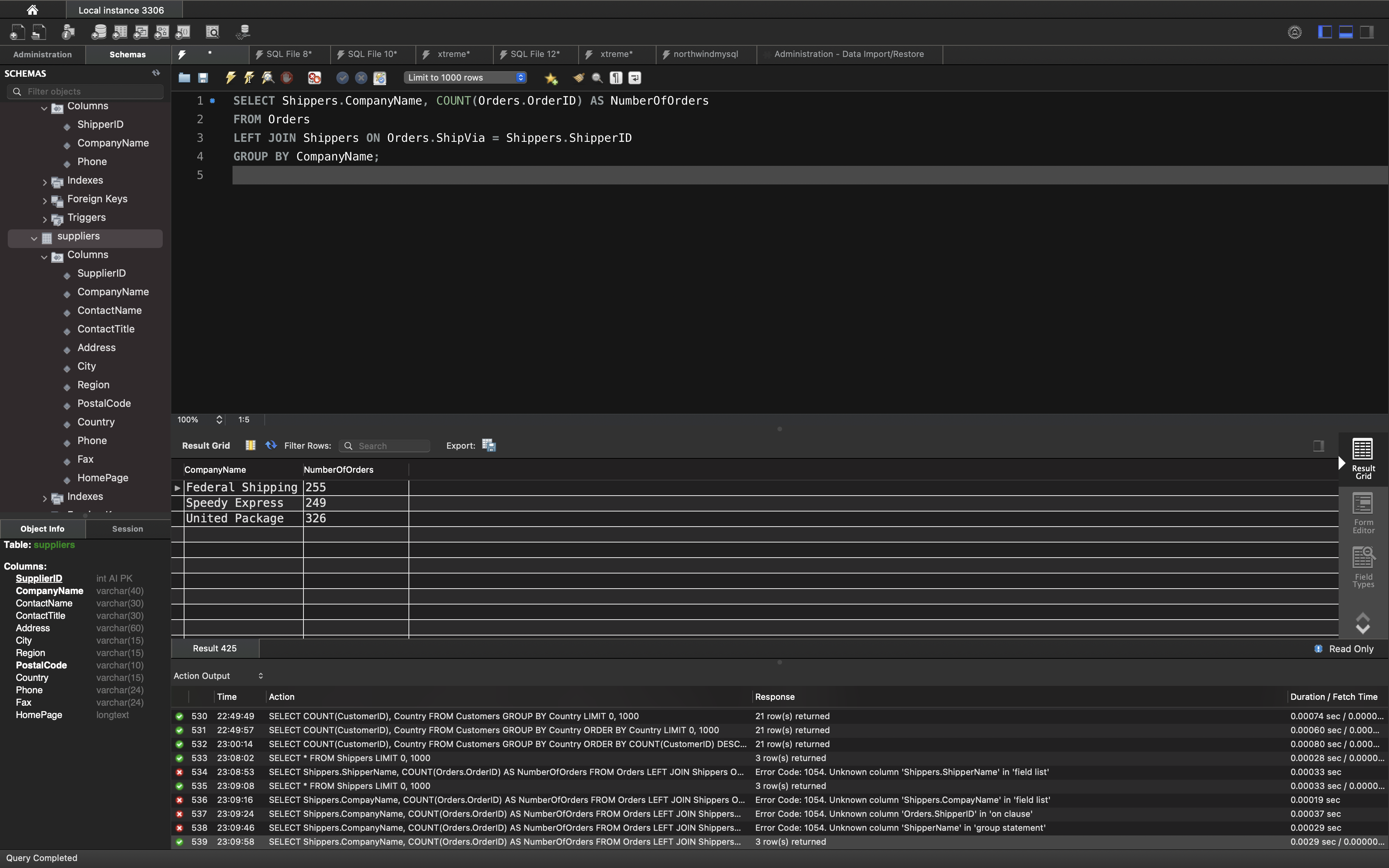The height and width of the screenshot is (868, 1389).
Task: Collapse the suppliers table tree node
Action: 34,238
